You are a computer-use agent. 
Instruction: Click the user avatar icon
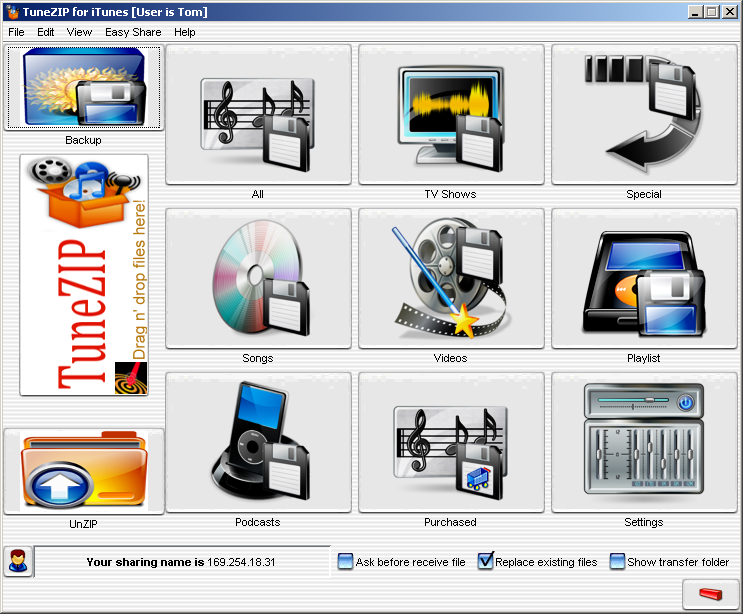click(x=18, y=561)
